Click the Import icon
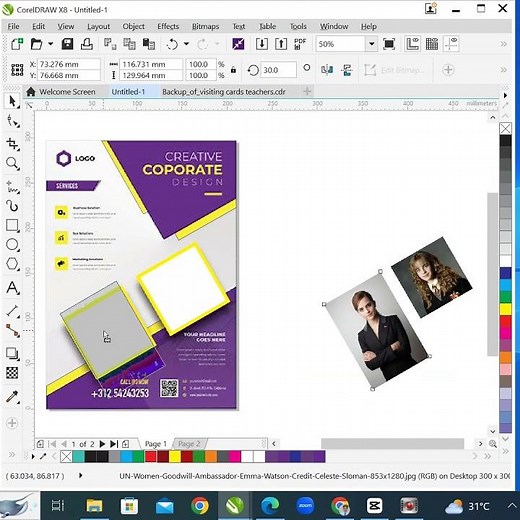Viewport: 520px width, 520px height. pos(262,44)
